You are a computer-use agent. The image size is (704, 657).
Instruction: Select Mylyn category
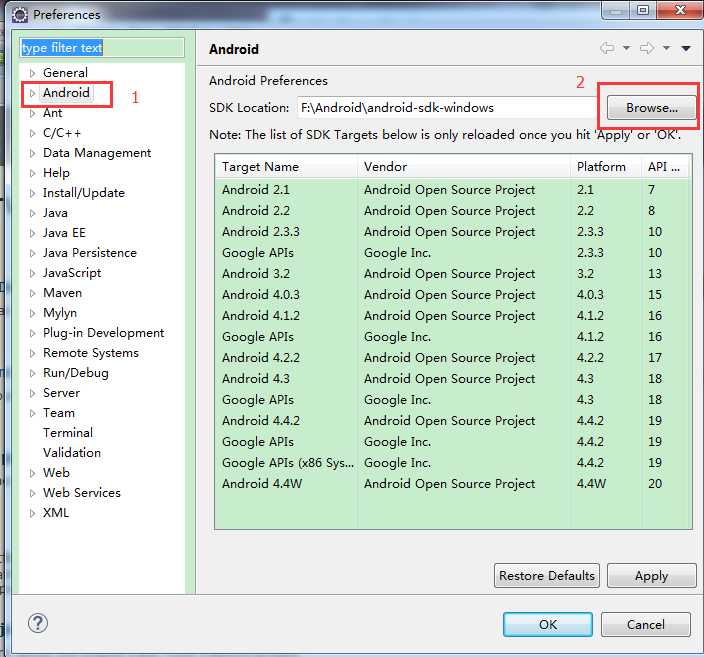coord(60,313)
